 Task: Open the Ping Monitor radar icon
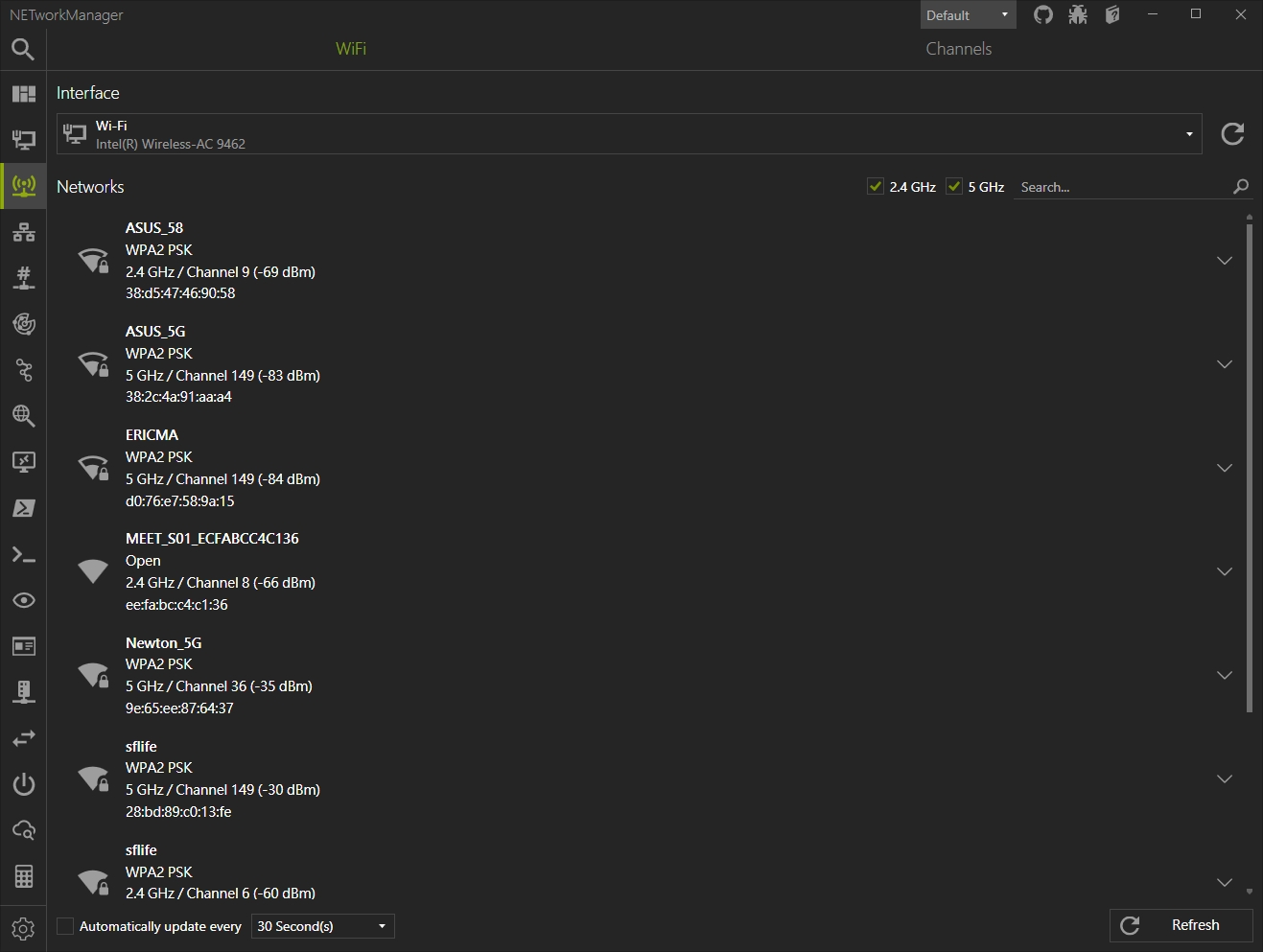(x=23, y=324)
